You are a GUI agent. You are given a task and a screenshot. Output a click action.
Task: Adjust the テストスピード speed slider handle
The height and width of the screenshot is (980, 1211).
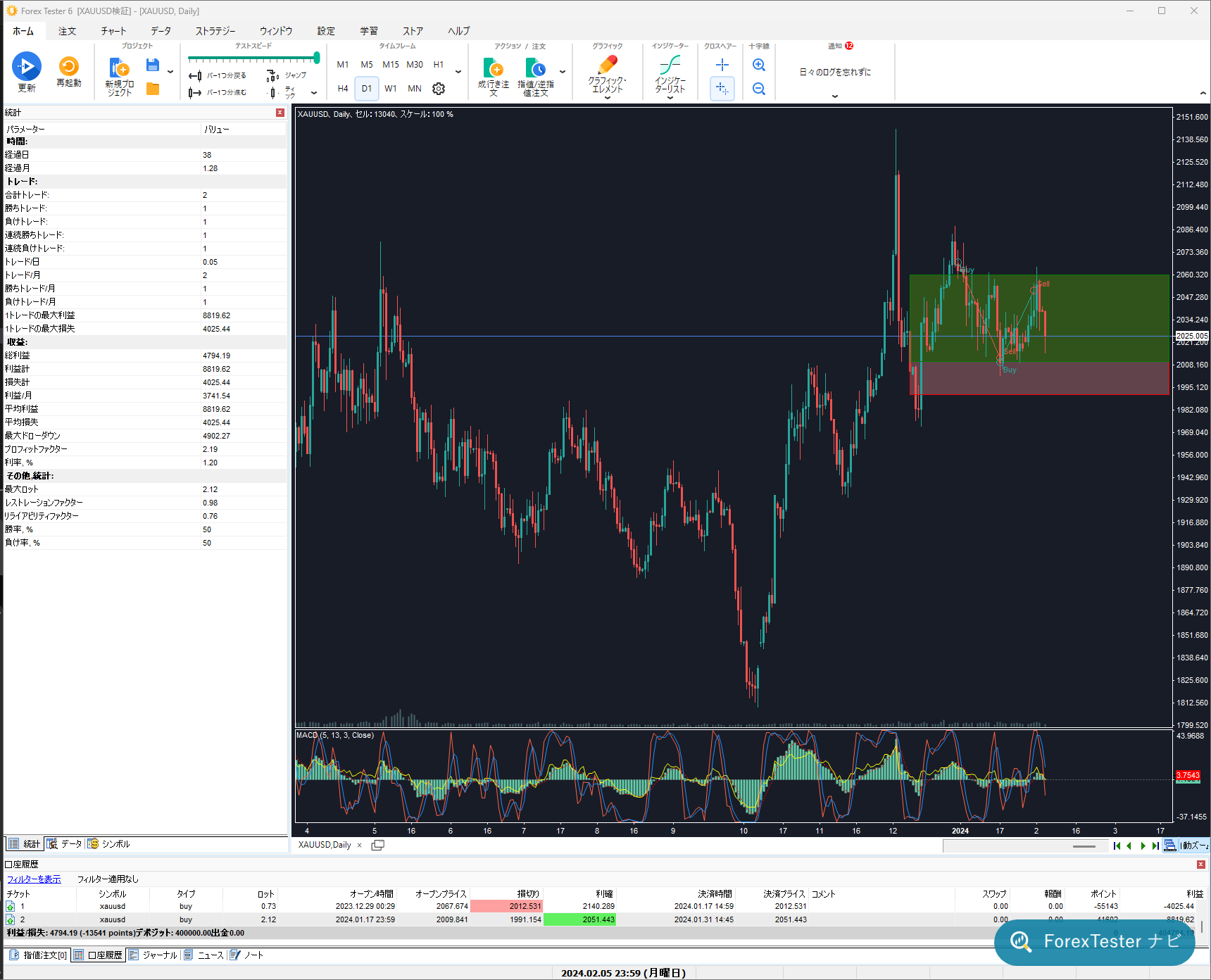pyautogui.click(x=317, y=58)
